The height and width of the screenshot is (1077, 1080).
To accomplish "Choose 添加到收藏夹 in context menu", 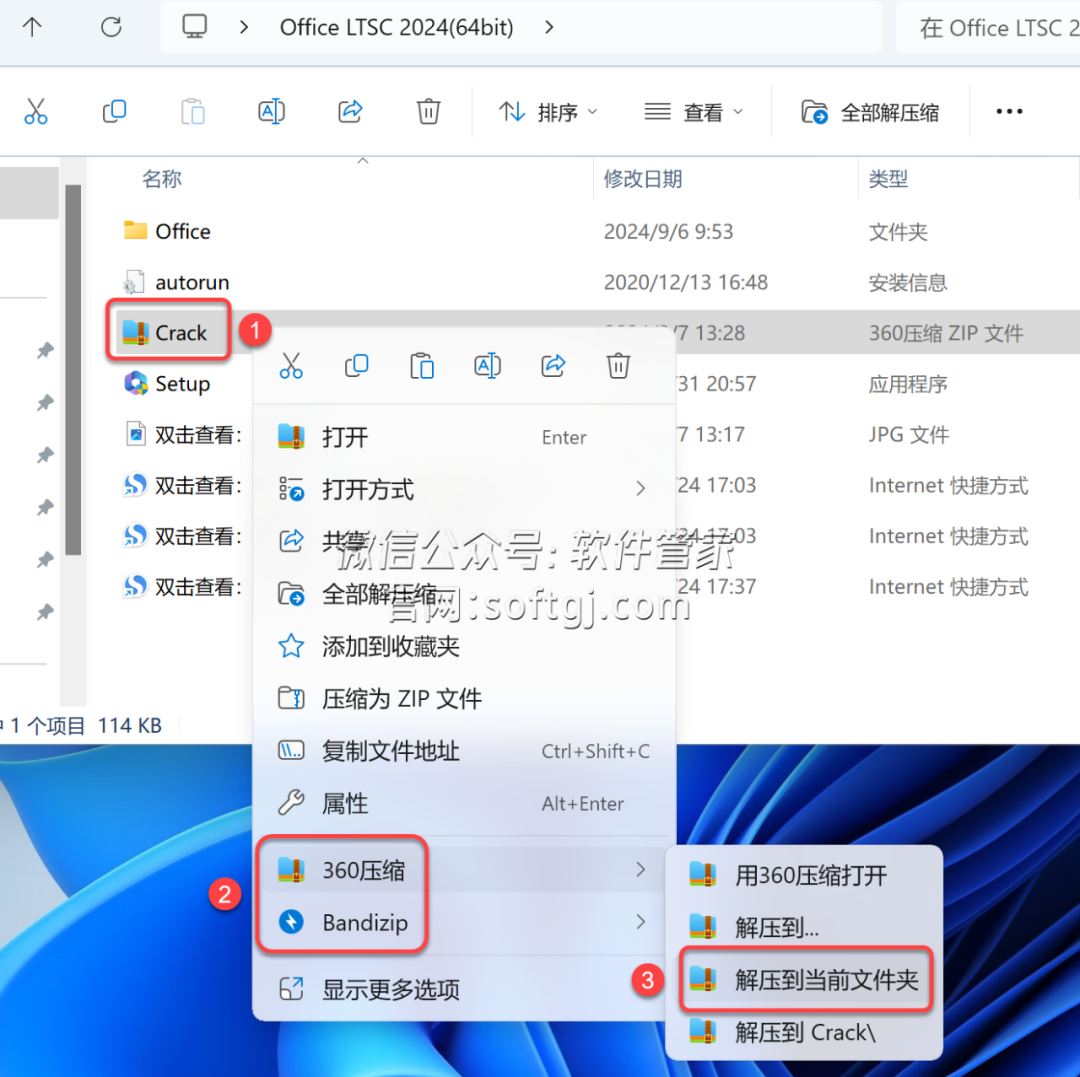I will [x=464, y=646].
